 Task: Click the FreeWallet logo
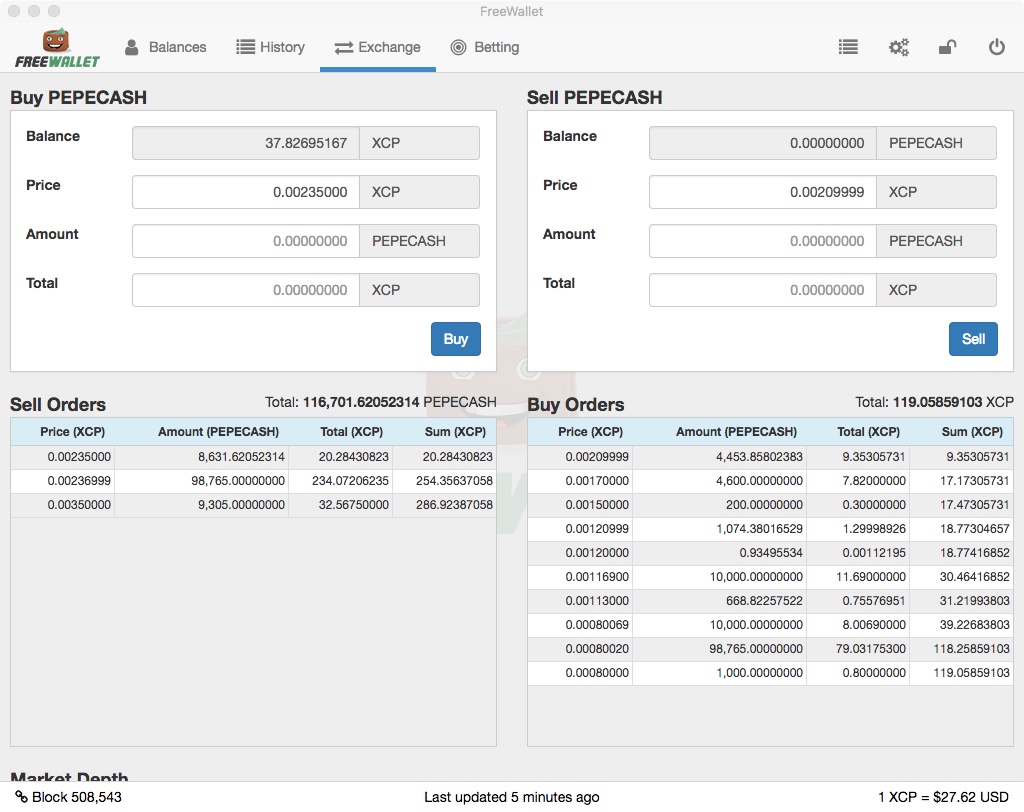57,48
